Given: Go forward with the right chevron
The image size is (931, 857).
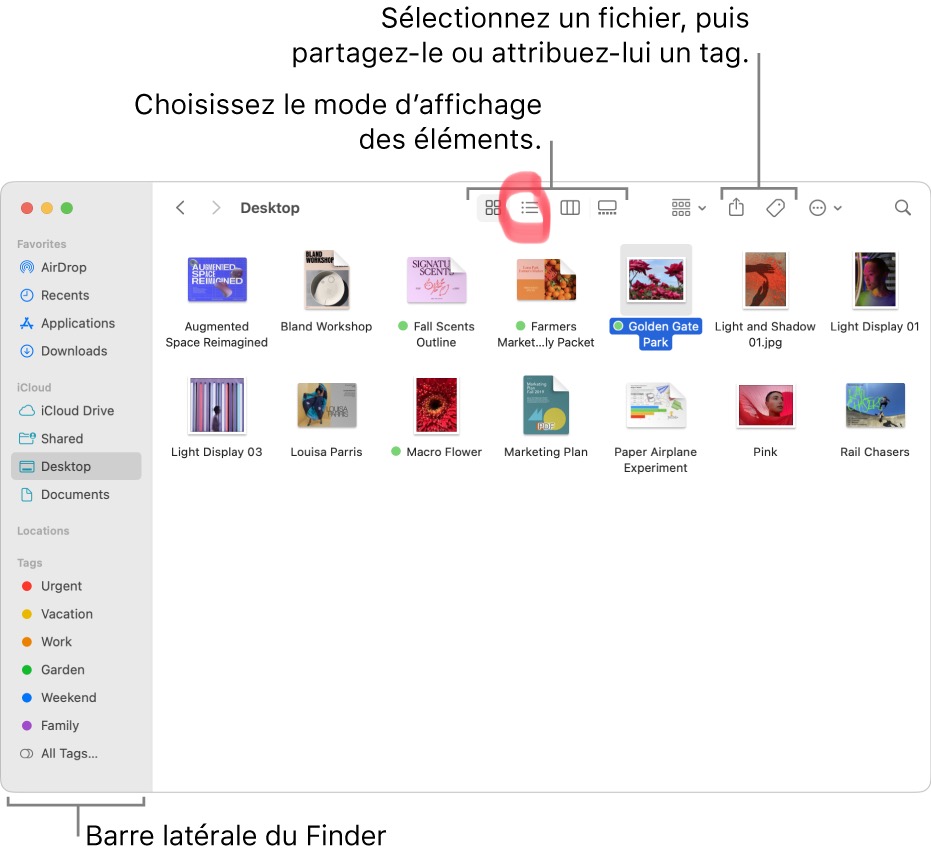Looking at the screenshot, I should tap(216, 208).
